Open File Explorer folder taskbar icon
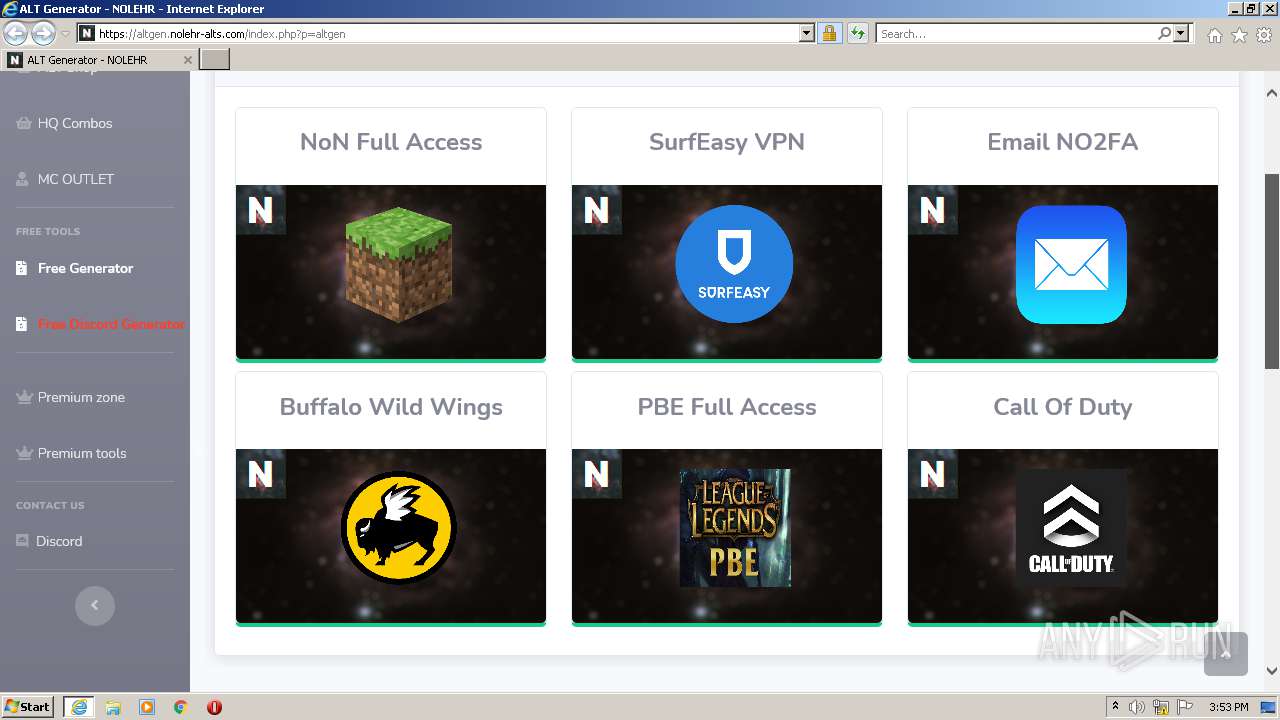 (x=113, y=707)
